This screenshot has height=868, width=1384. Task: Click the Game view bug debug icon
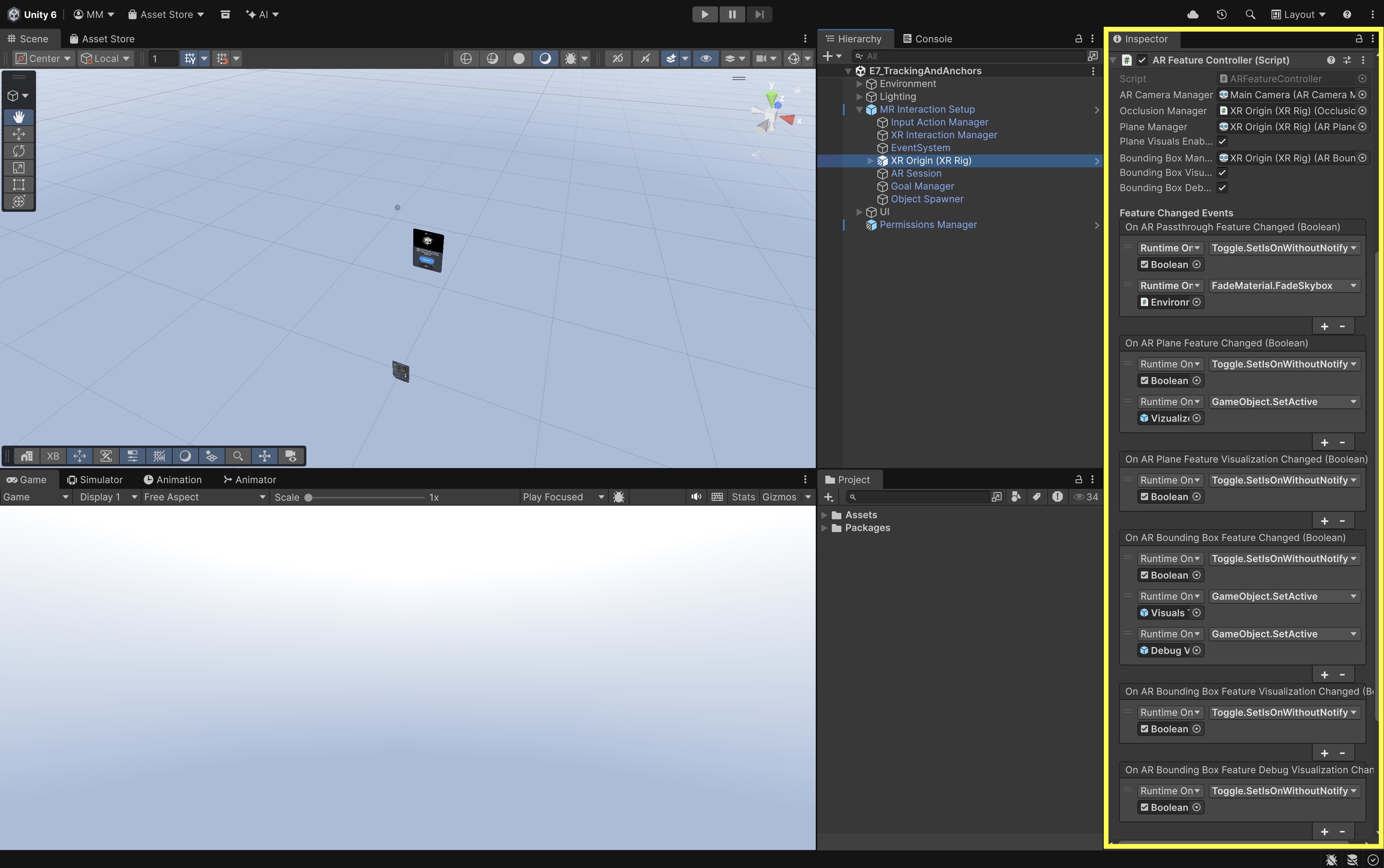point(618,497)
